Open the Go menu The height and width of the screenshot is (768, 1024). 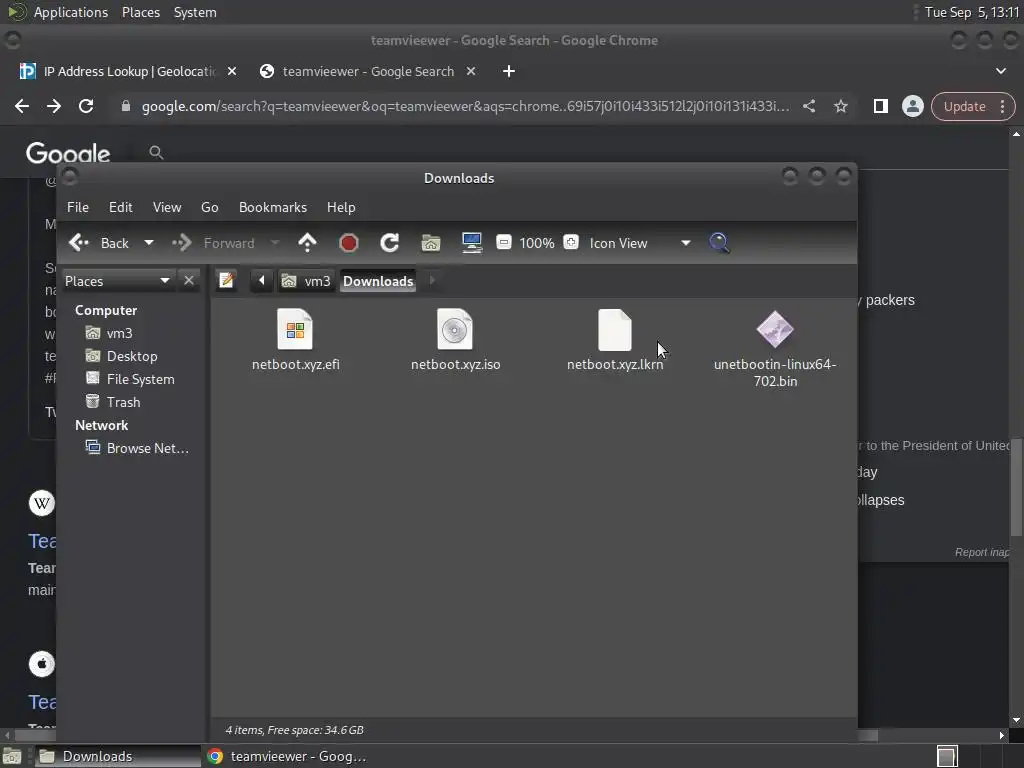pos(210,207)
